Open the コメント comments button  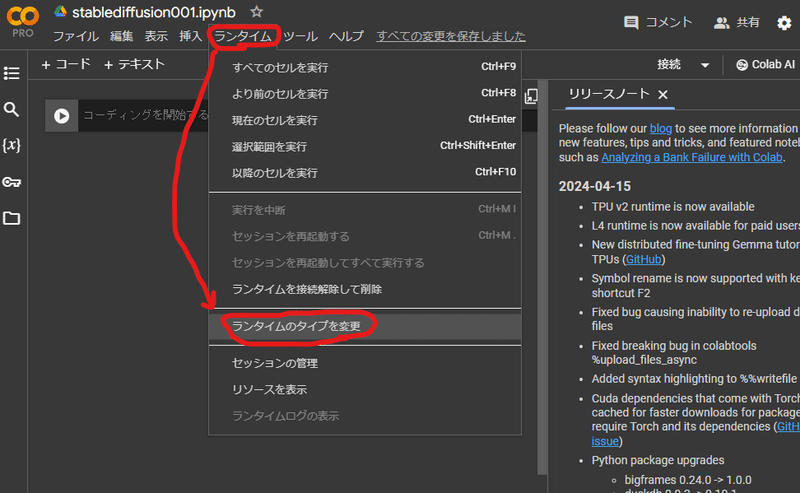(658, 22)
